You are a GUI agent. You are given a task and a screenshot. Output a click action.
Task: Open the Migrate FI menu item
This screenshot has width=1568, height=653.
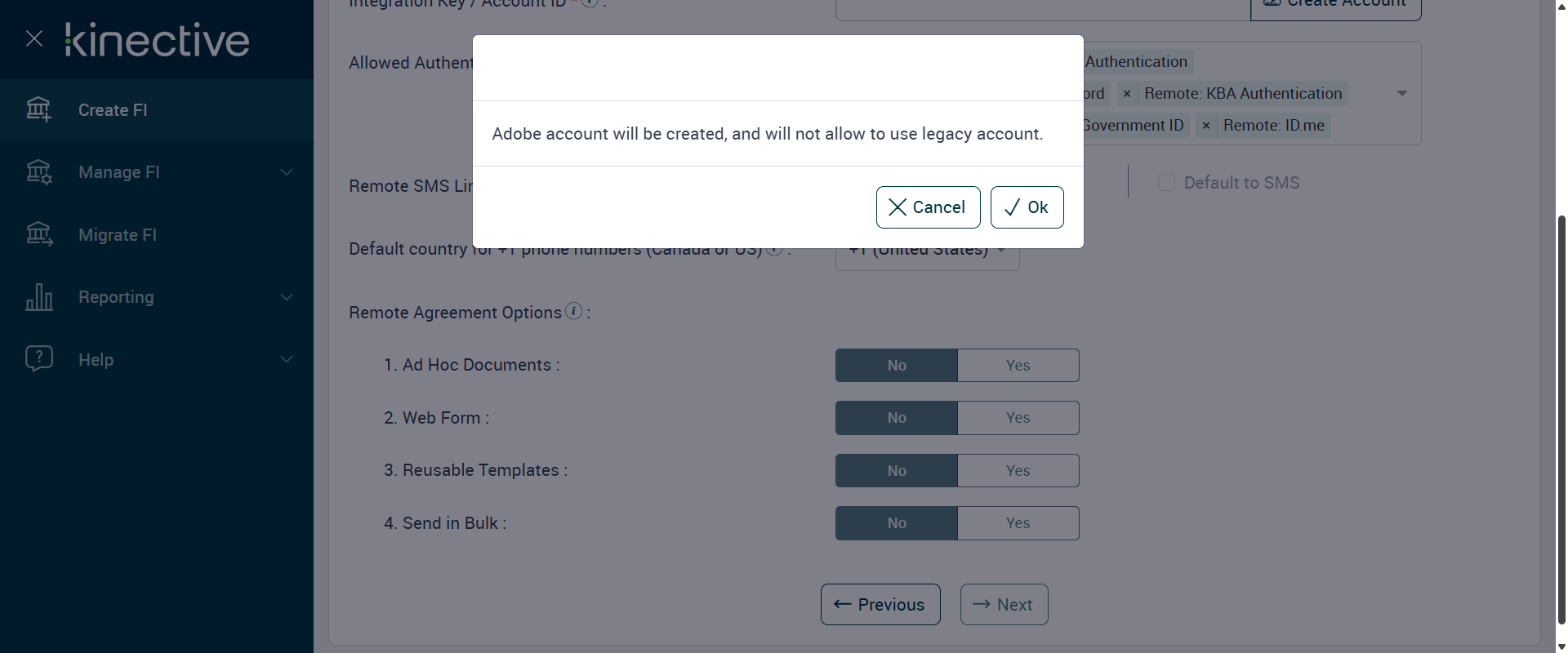(x=118, y=235)
